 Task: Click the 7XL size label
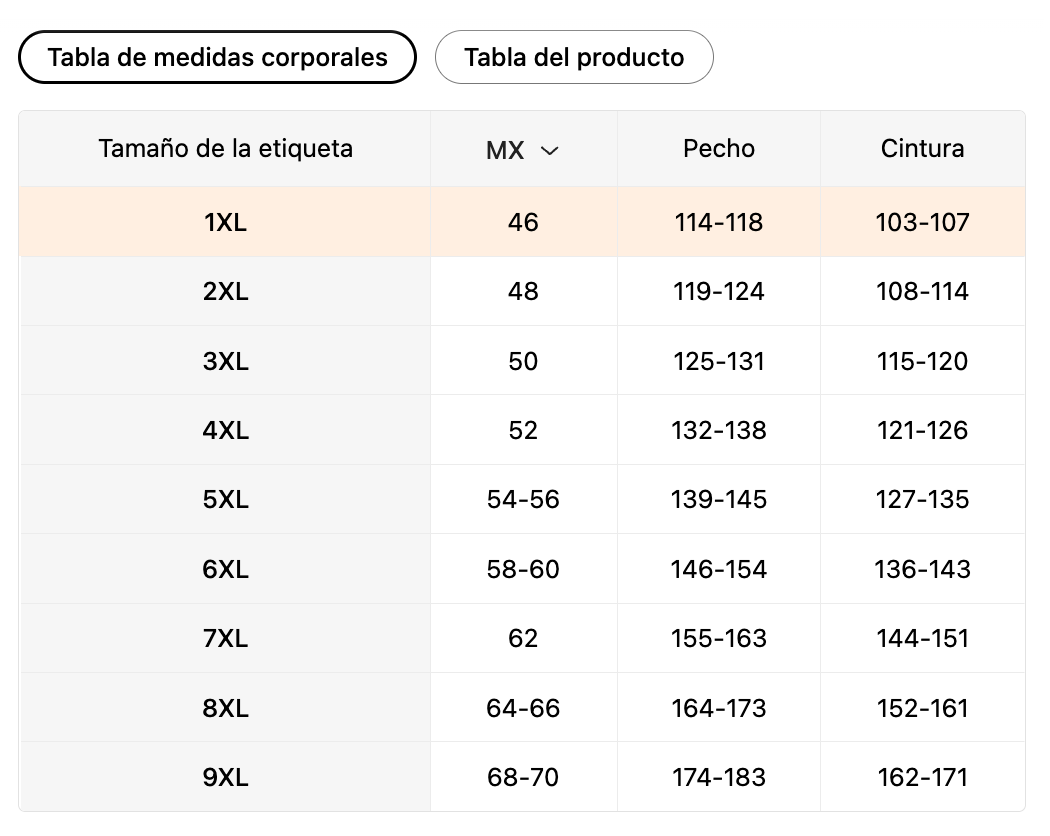225,638
